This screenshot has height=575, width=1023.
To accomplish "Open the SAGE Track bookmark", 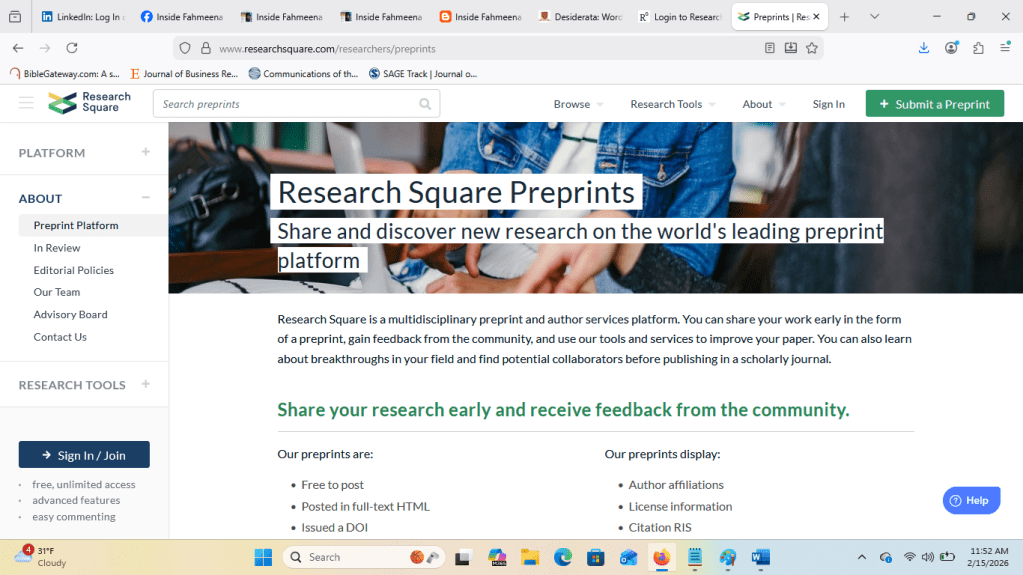I will point(423,74).
